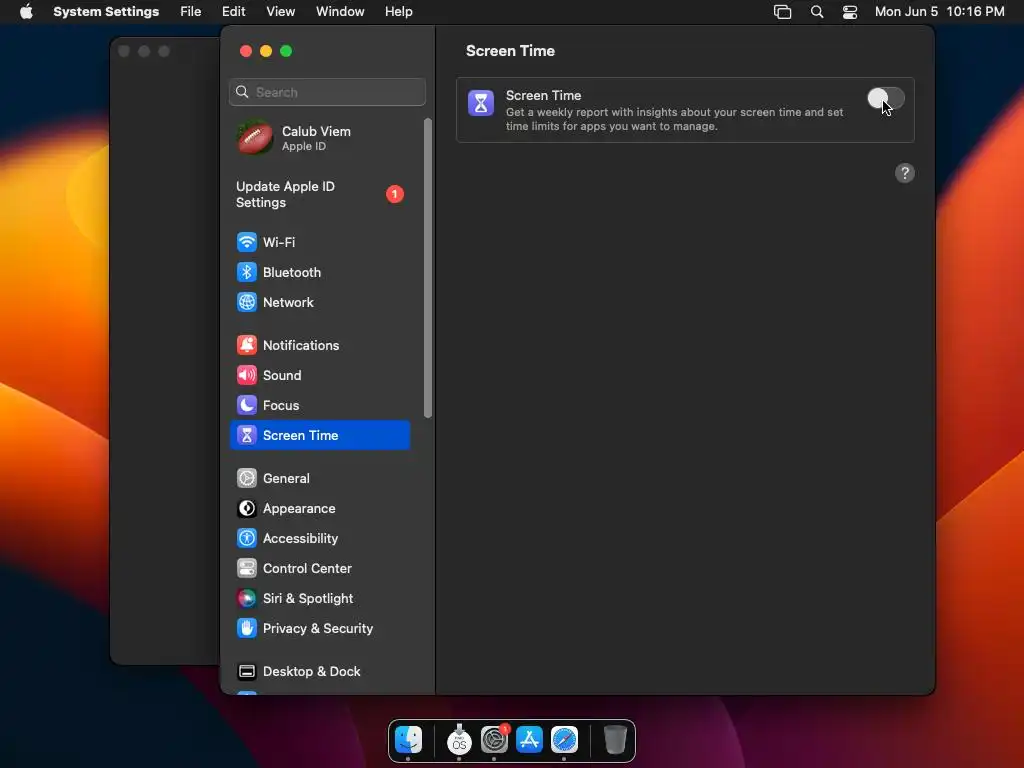Open the Window menu
Viewport: 1024px width, 768px height.
click(340, 12)
